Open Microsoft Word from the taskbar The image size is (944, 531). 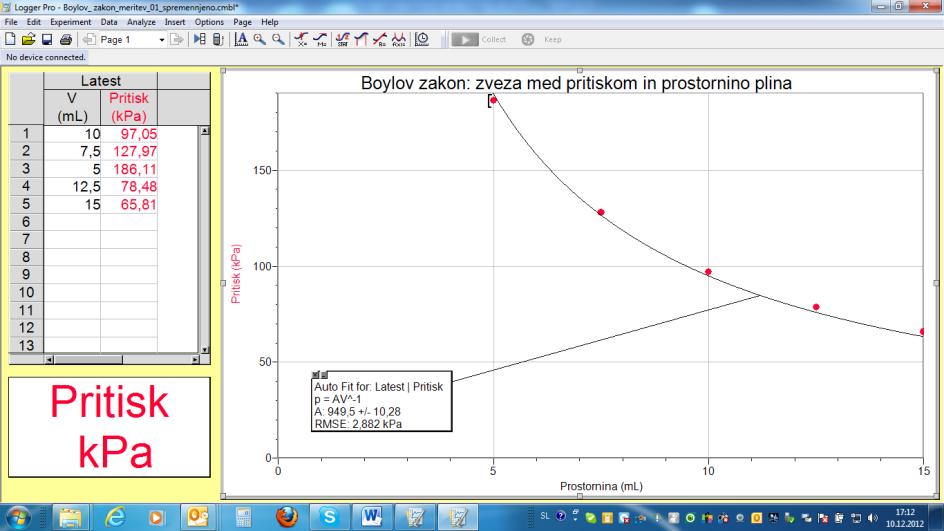click(372, 517)
